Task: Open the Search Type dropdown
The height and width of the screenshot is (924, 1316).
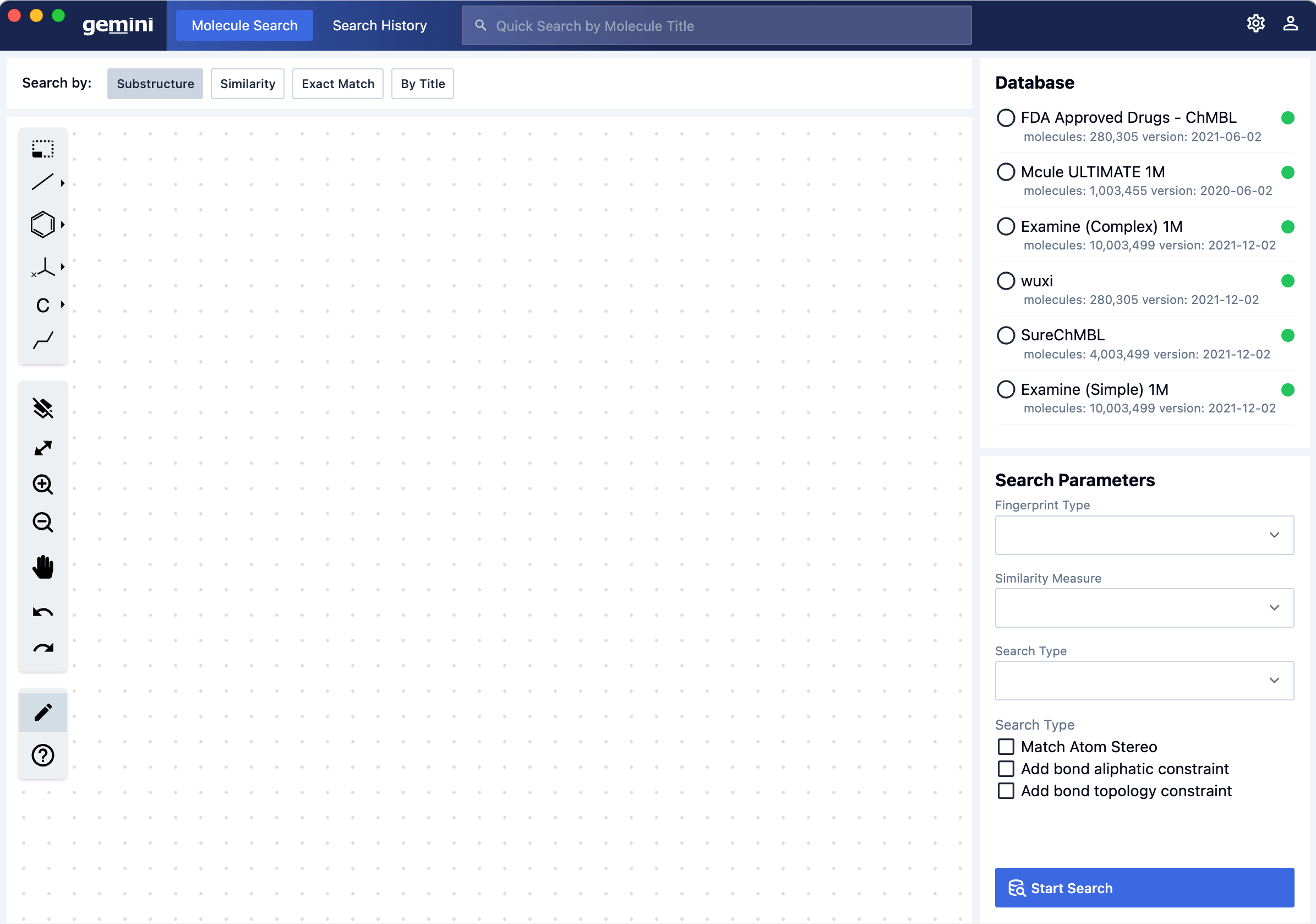Action: (1144, 680)
